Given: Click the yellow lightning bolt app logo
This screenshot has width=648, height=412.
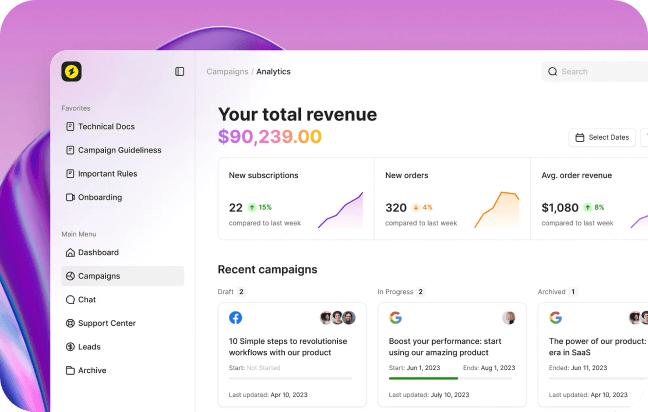Looking at the screenshot, I should (71, 71).
